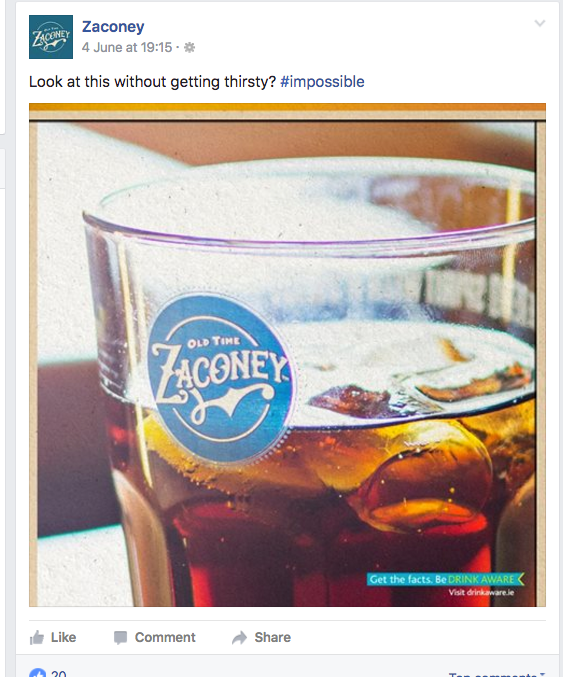563x677 pixels.
Task: Select the Comment button label
Action: [165, 637]
